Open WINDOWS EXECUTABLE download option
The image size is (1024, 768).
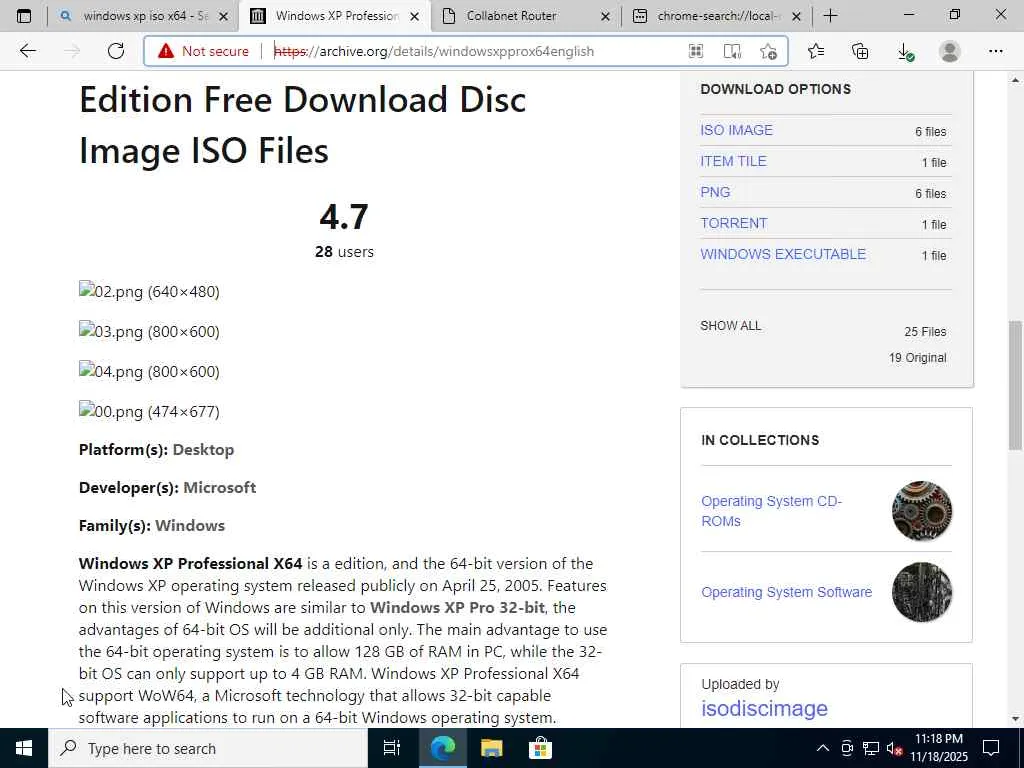(782, 254)
